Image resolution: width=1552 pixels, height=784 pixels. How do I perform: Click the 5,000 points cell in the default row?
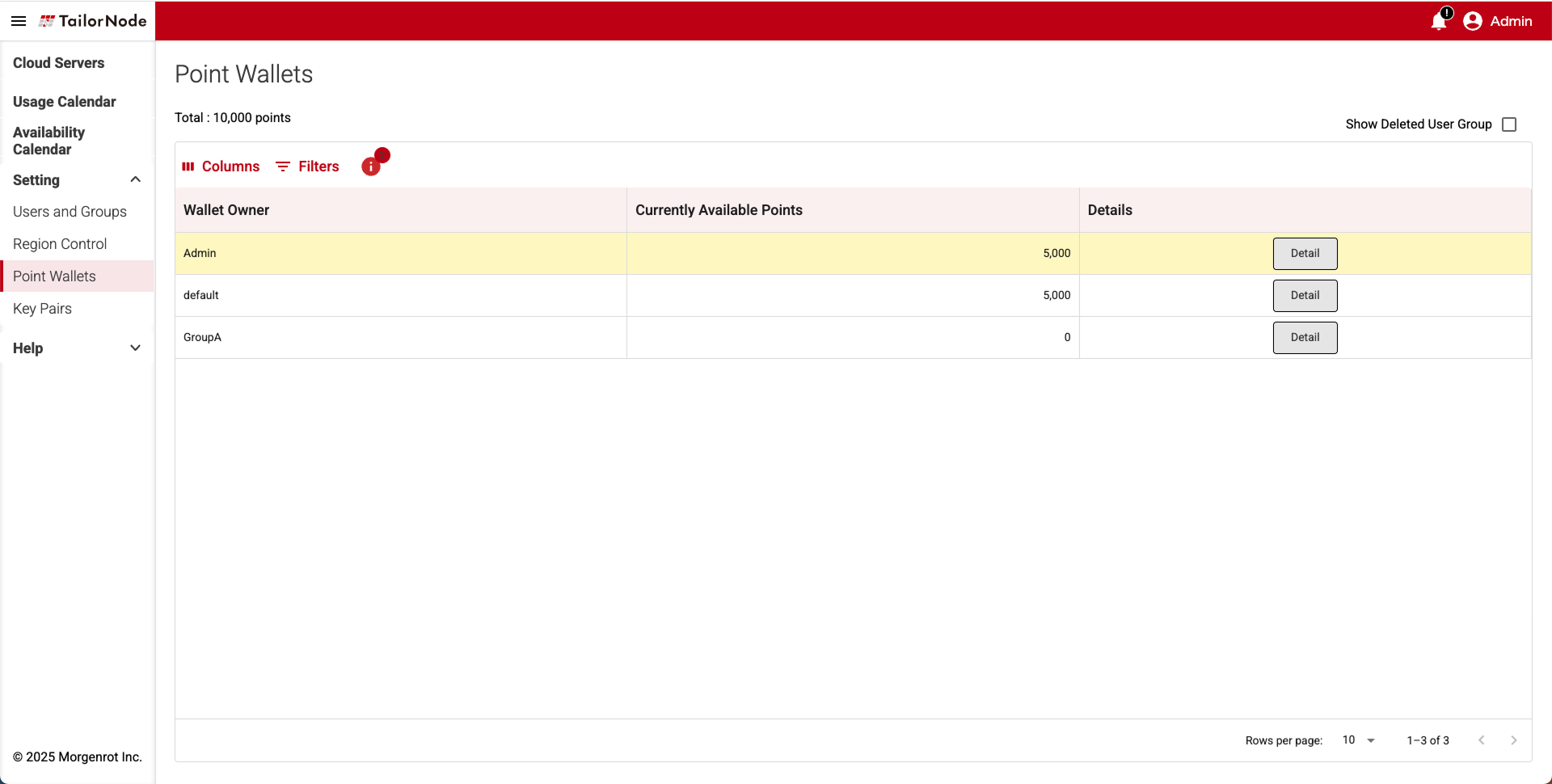[853, 296]
